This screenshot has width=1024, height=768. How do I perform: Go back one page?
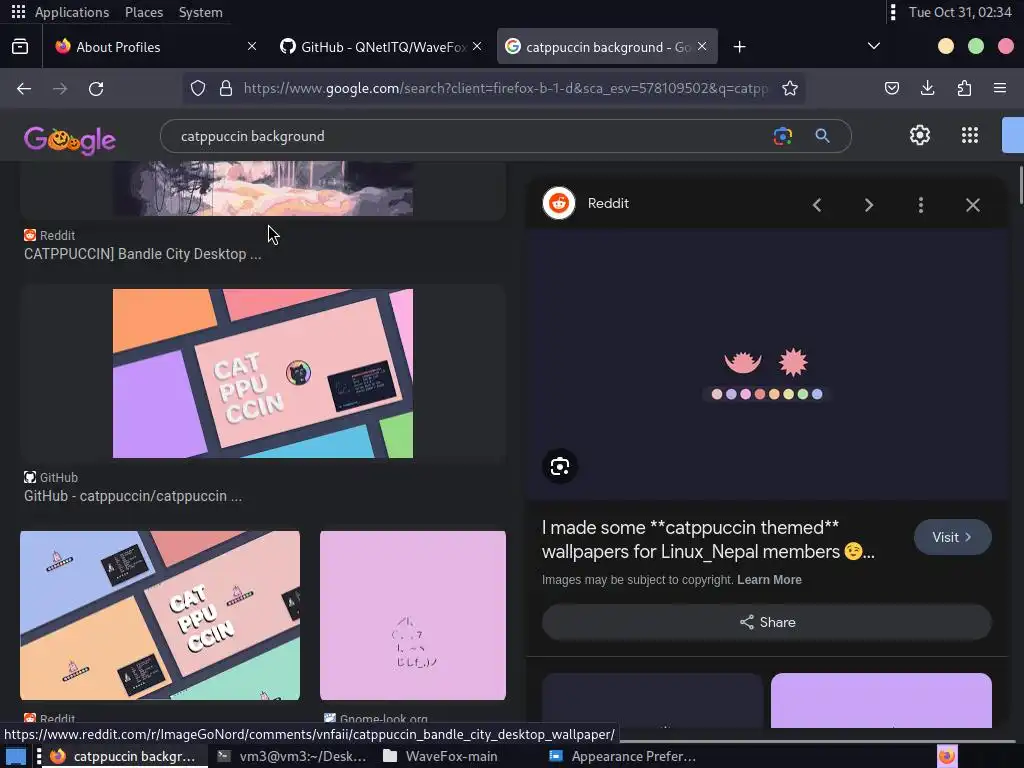point(24,88)
